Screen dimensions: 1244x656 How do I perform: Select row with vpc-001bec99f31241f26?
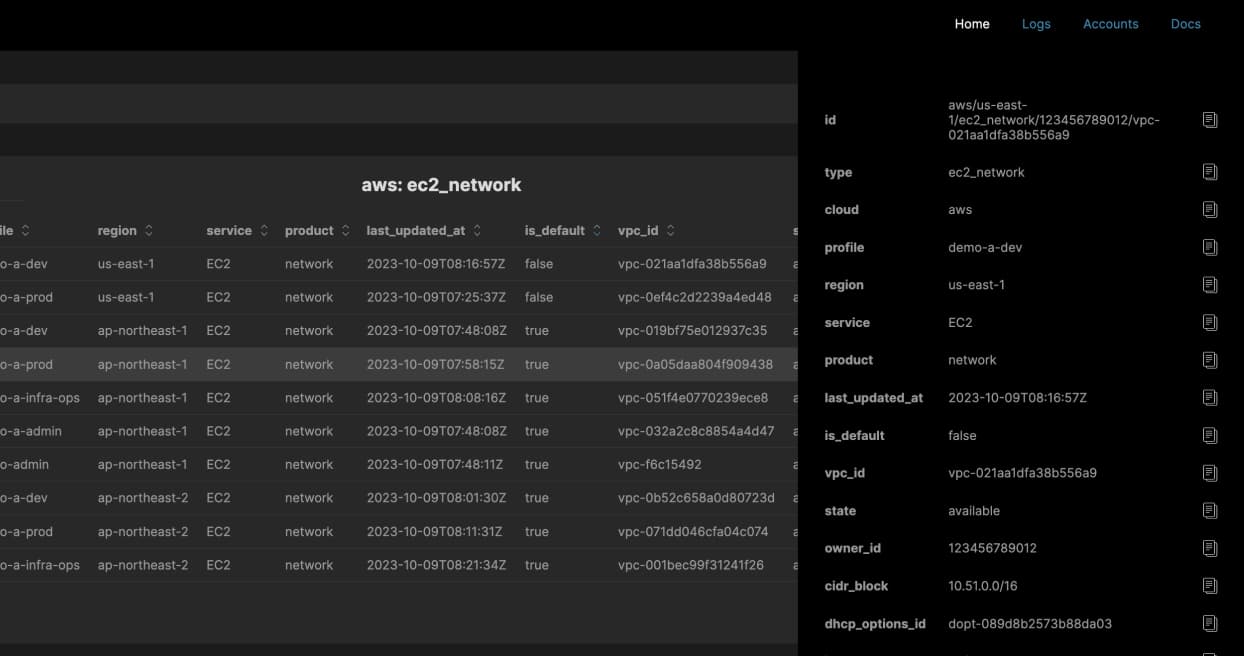pos(399,565)
